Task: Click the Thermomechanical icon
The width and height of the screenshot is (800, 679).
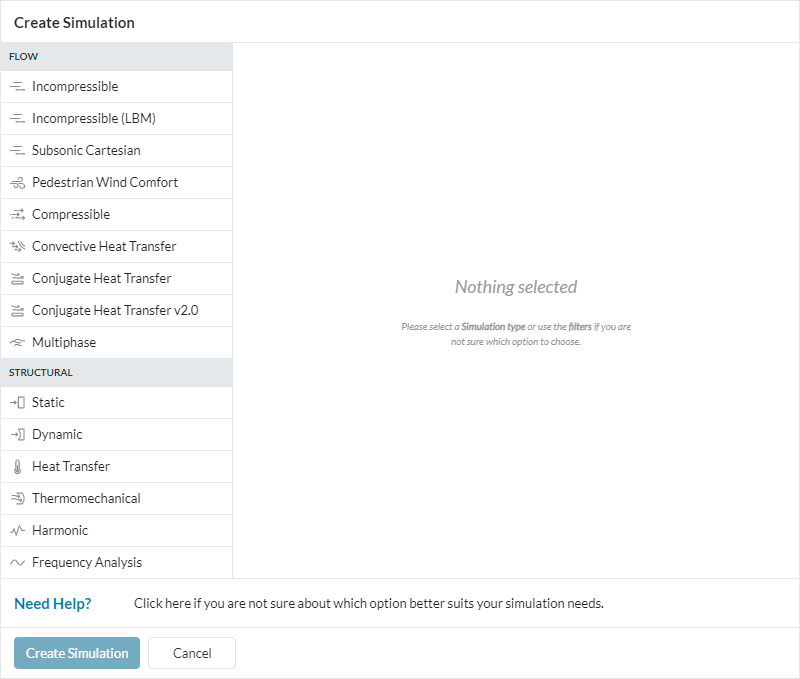Action: 17,499
